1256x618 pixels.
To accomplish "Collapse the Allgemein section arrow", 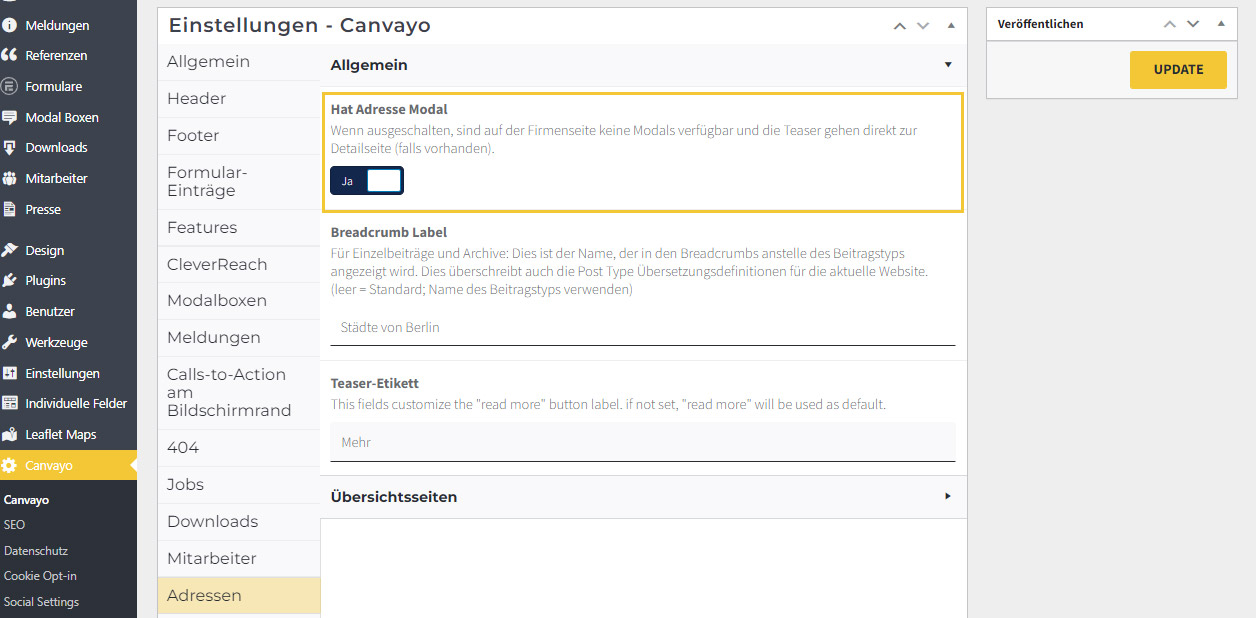I will click(947, 65).
